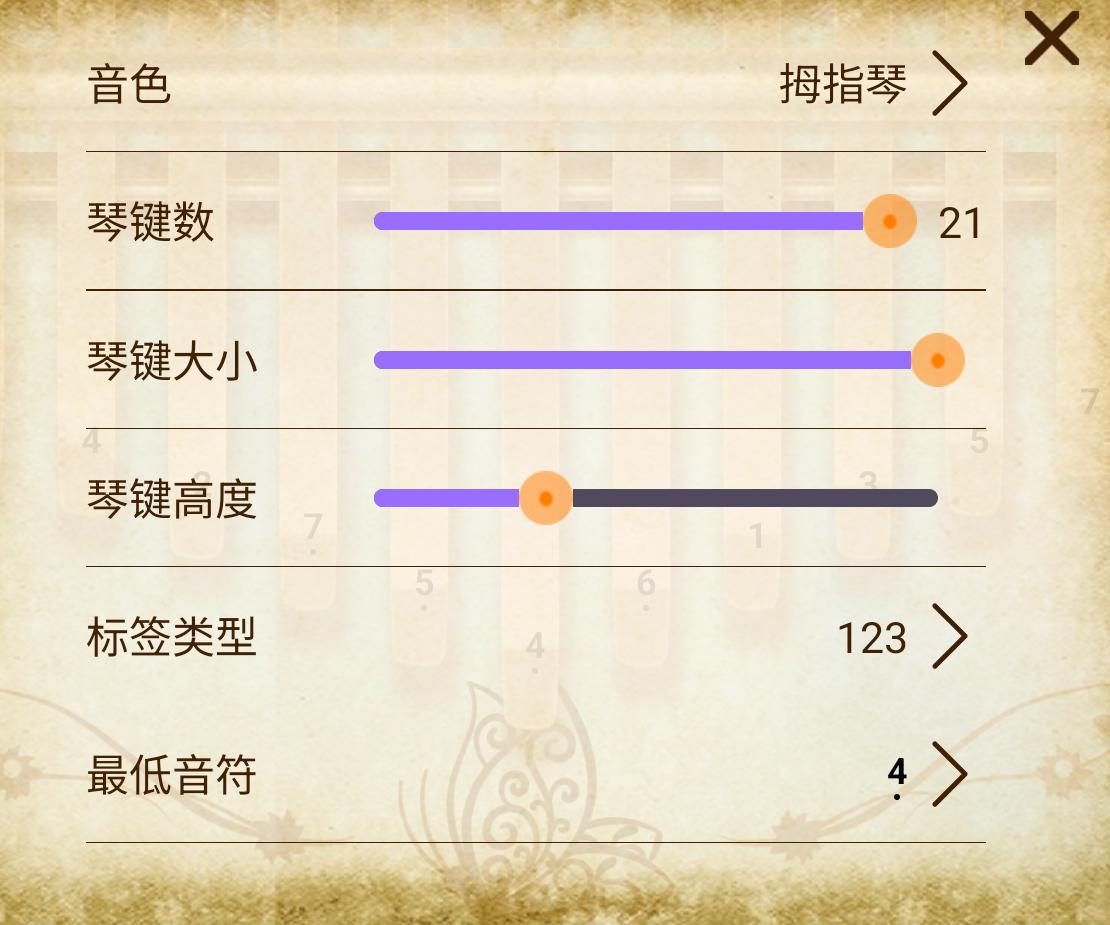Click the 123 label type value
The height and width of the screenshot is (925, 1110).
click(872, 638)
